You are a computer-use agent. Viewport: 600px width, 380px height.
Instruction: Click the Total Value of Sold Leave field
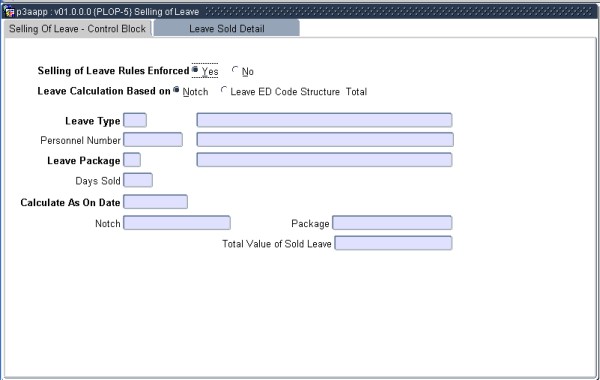tap(393, 243)
